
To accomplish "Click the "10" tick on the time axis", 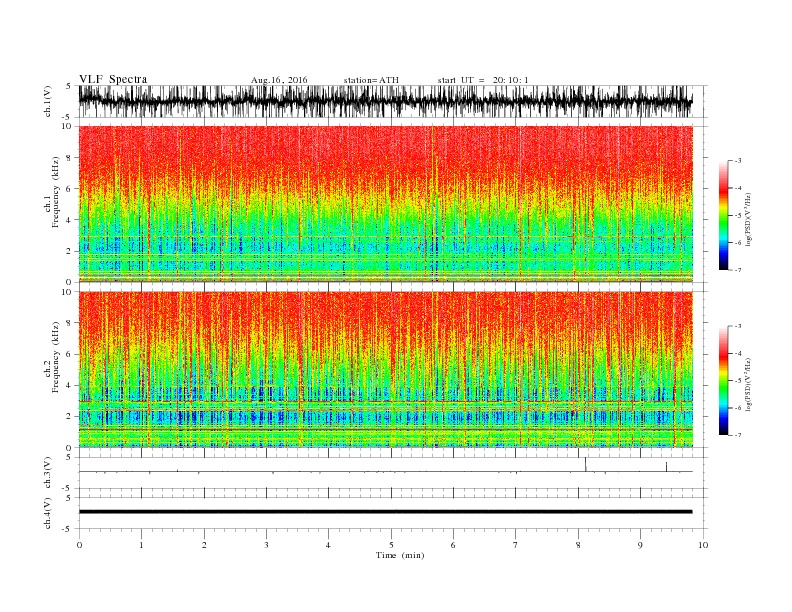I will click(x=703, y=545).
